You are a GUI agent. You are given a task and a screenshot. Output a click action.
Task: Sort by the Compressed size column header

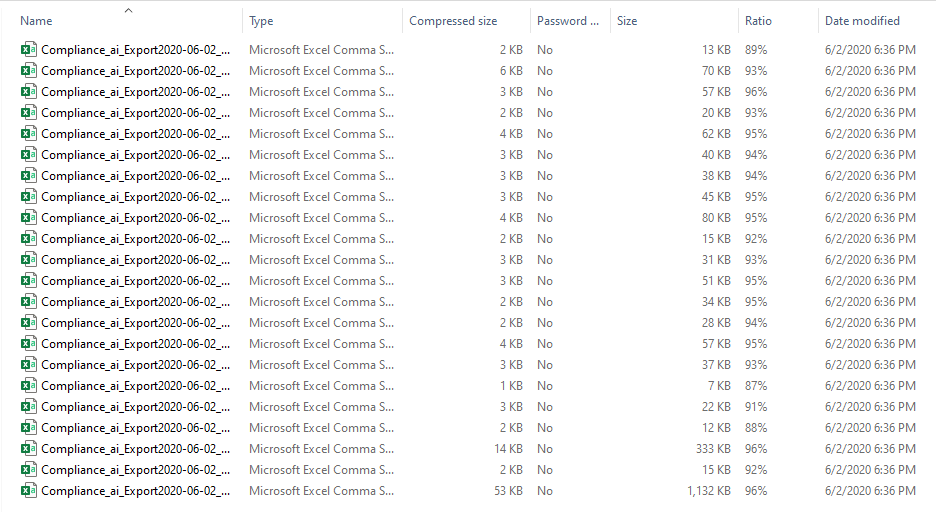(453, 21)
